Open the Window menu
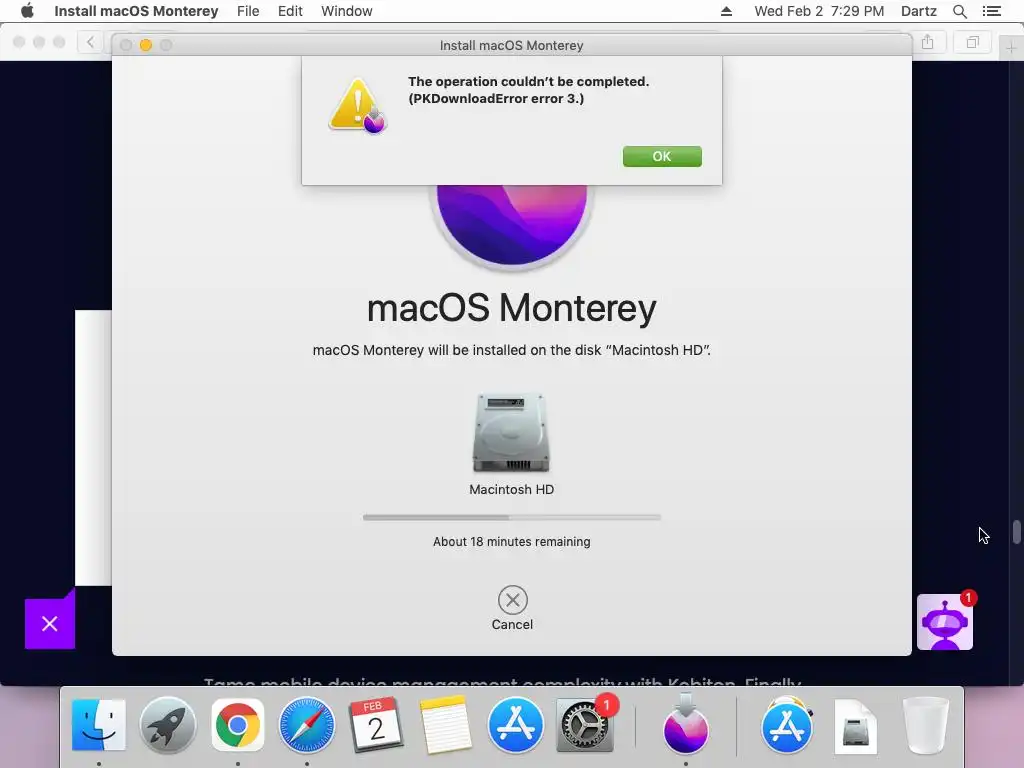Image resolution: width=1024 pixels, height=768 pixels. coord(347,11)
